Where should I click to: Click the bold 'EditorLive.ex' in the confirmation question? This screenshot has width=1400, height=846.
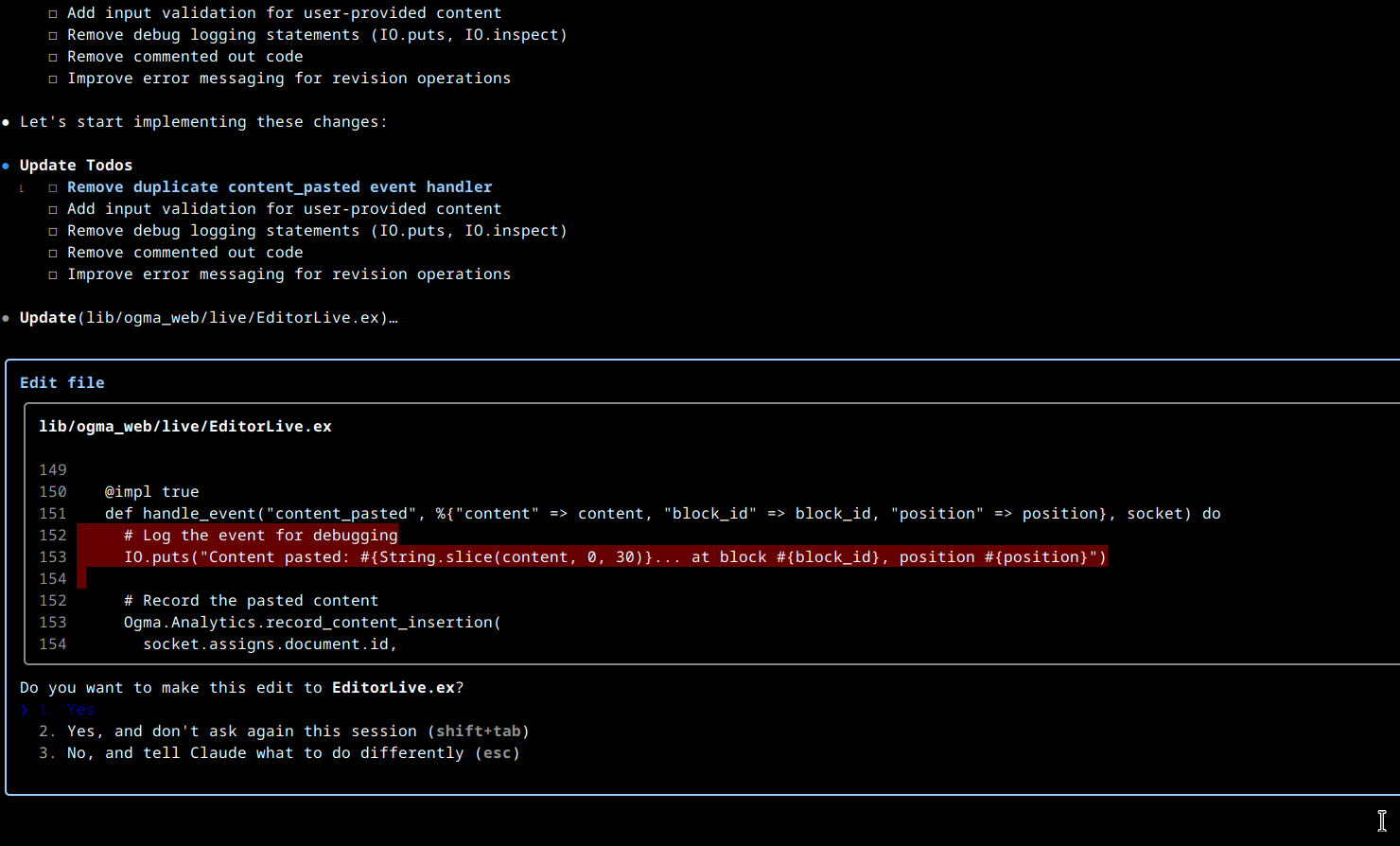tap(394, 688)
